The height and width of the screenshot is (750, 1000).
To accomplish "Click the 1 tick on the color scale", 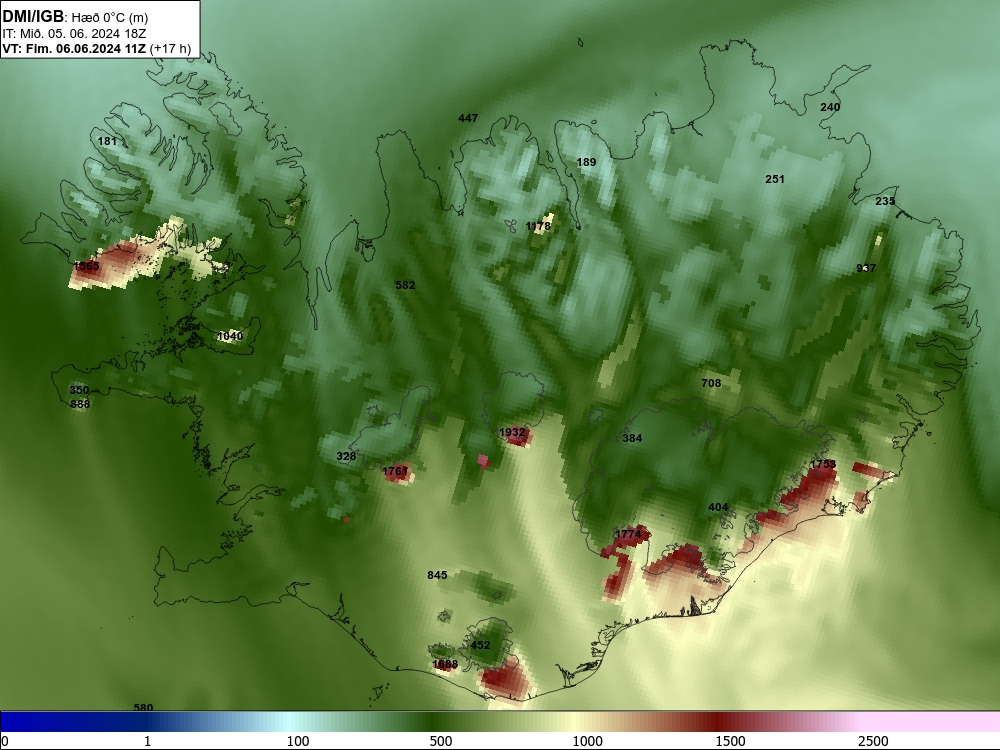I will pos(147,741).
